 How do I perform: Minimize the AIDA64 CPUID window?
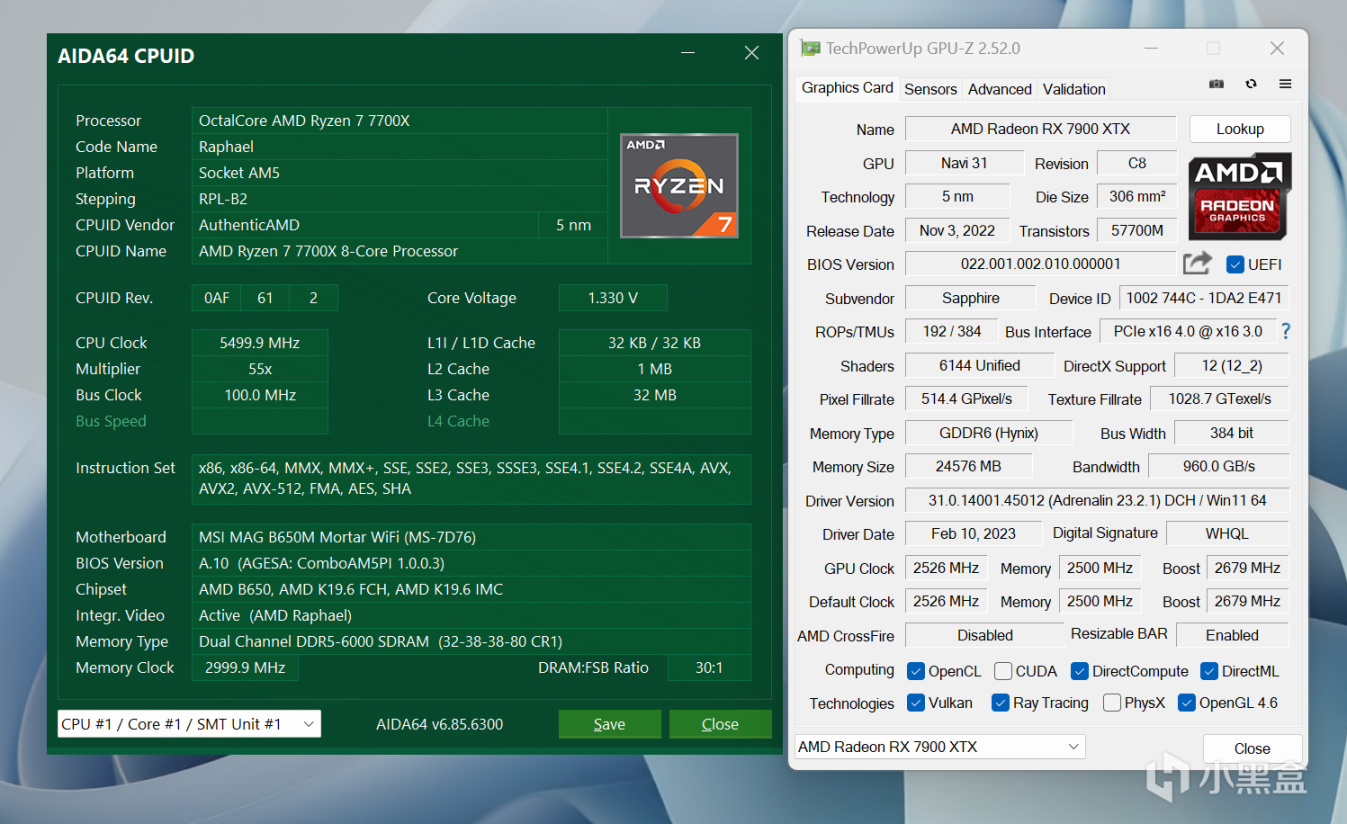coord(688,53)
